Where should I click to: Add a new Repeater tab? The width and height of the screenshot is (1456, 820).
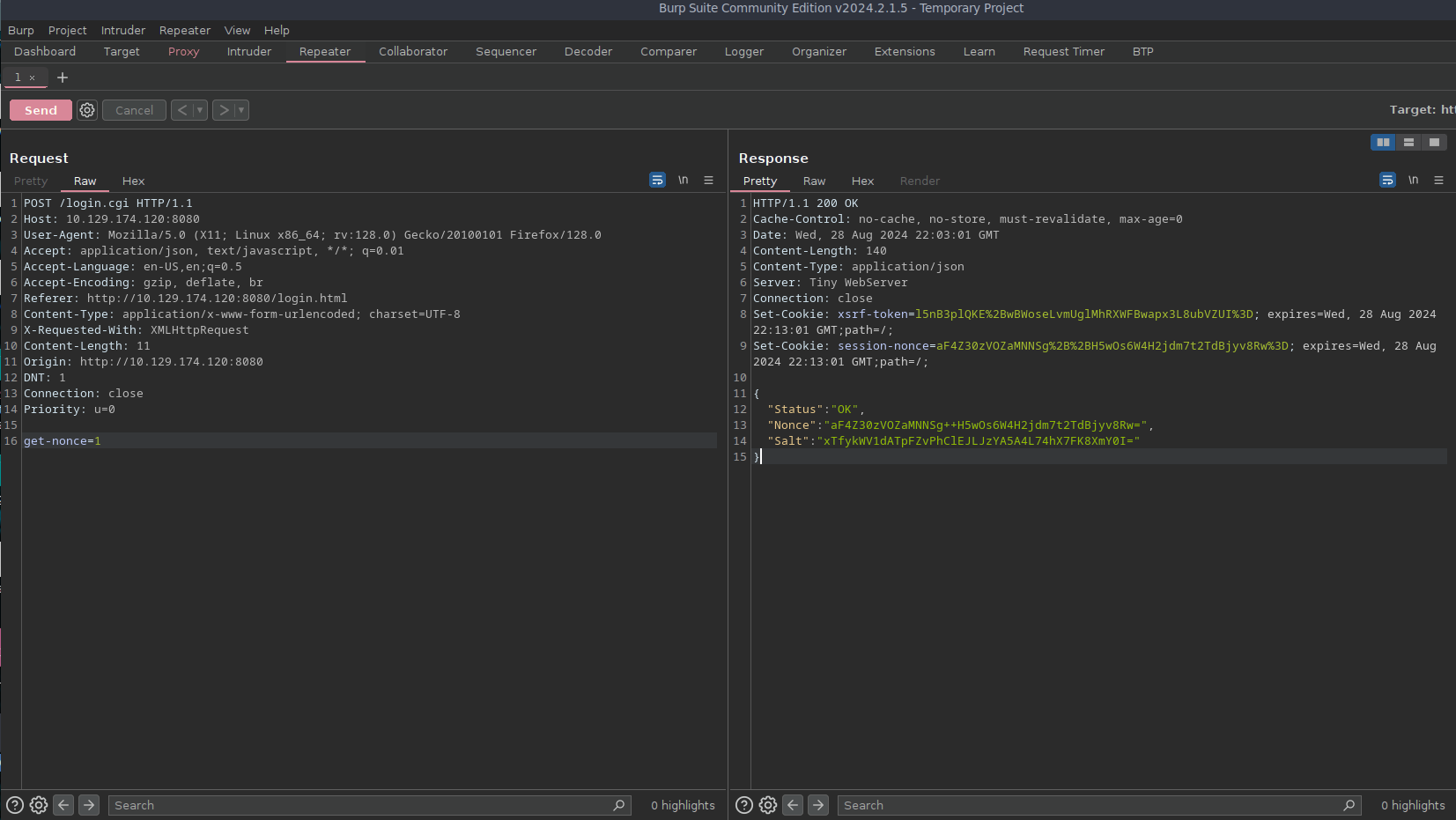63,78
